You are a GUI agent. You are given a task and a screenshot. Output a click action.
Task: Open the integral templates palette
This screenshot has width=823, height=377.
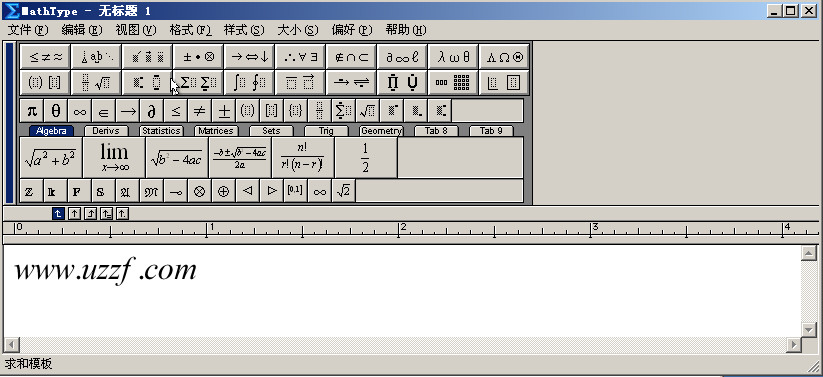pos(249,82)
